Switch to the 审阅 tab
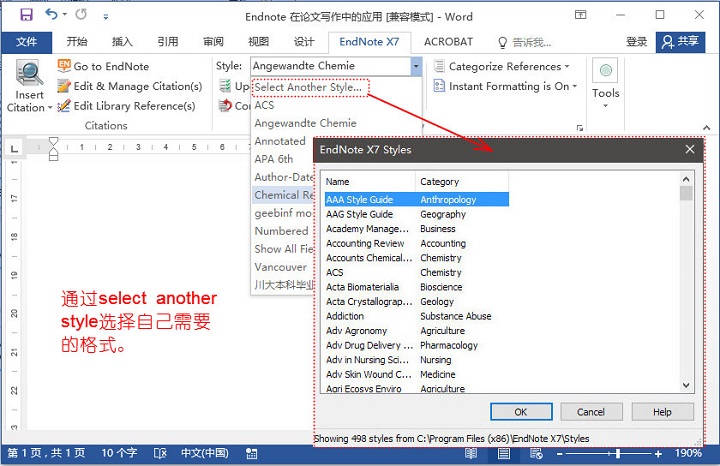This screenshot has height=466, width=720. tap(213, 42)
